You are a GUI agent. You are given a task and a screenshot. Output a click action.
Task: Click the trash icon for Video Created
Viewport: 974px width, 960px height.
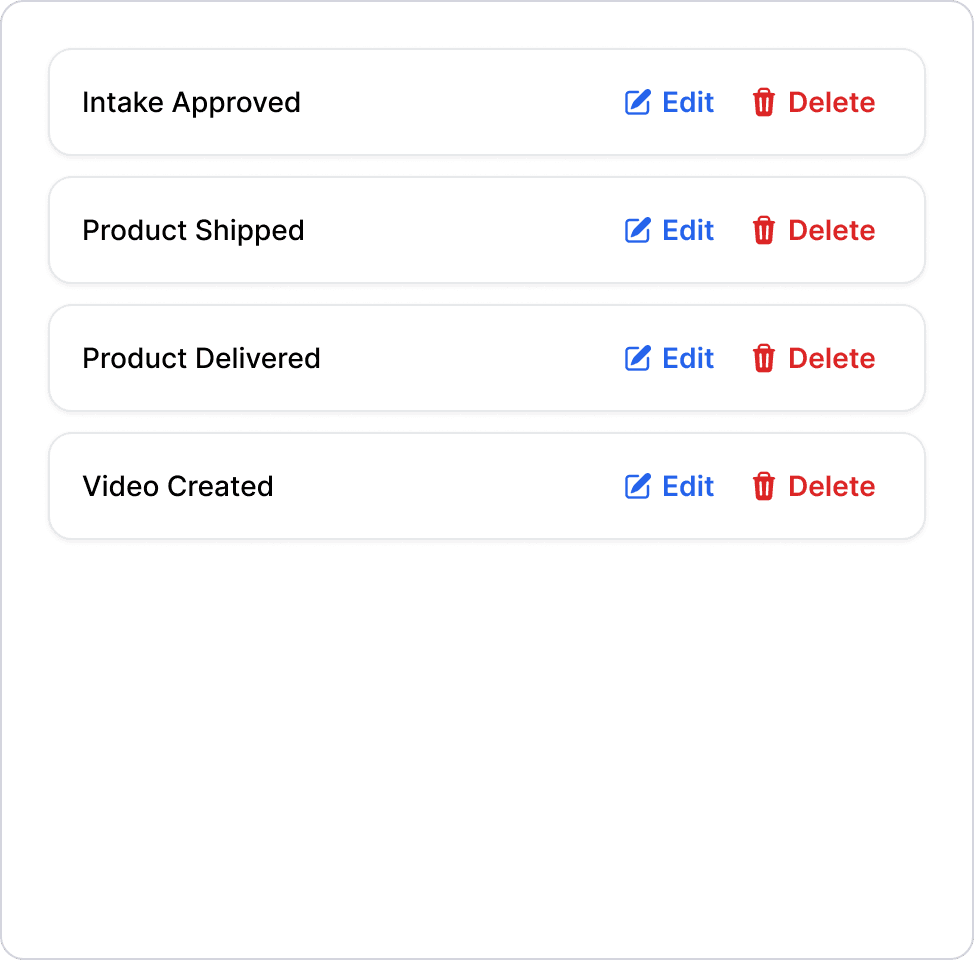(764, 486)
